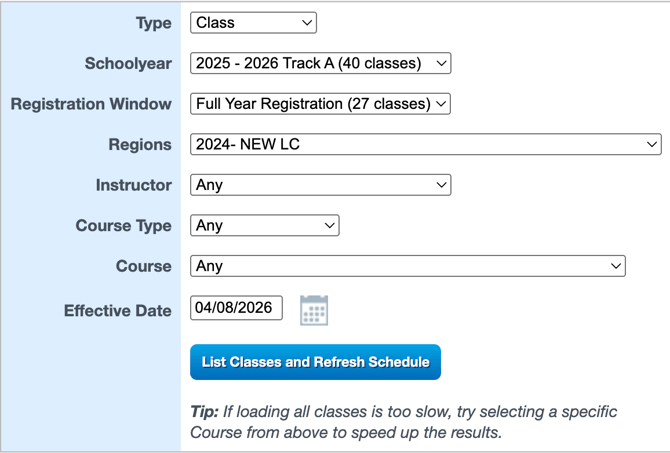Viewport: 670px width, 453px height.
Task: Click the Type field label
Action: click(153, 23)
